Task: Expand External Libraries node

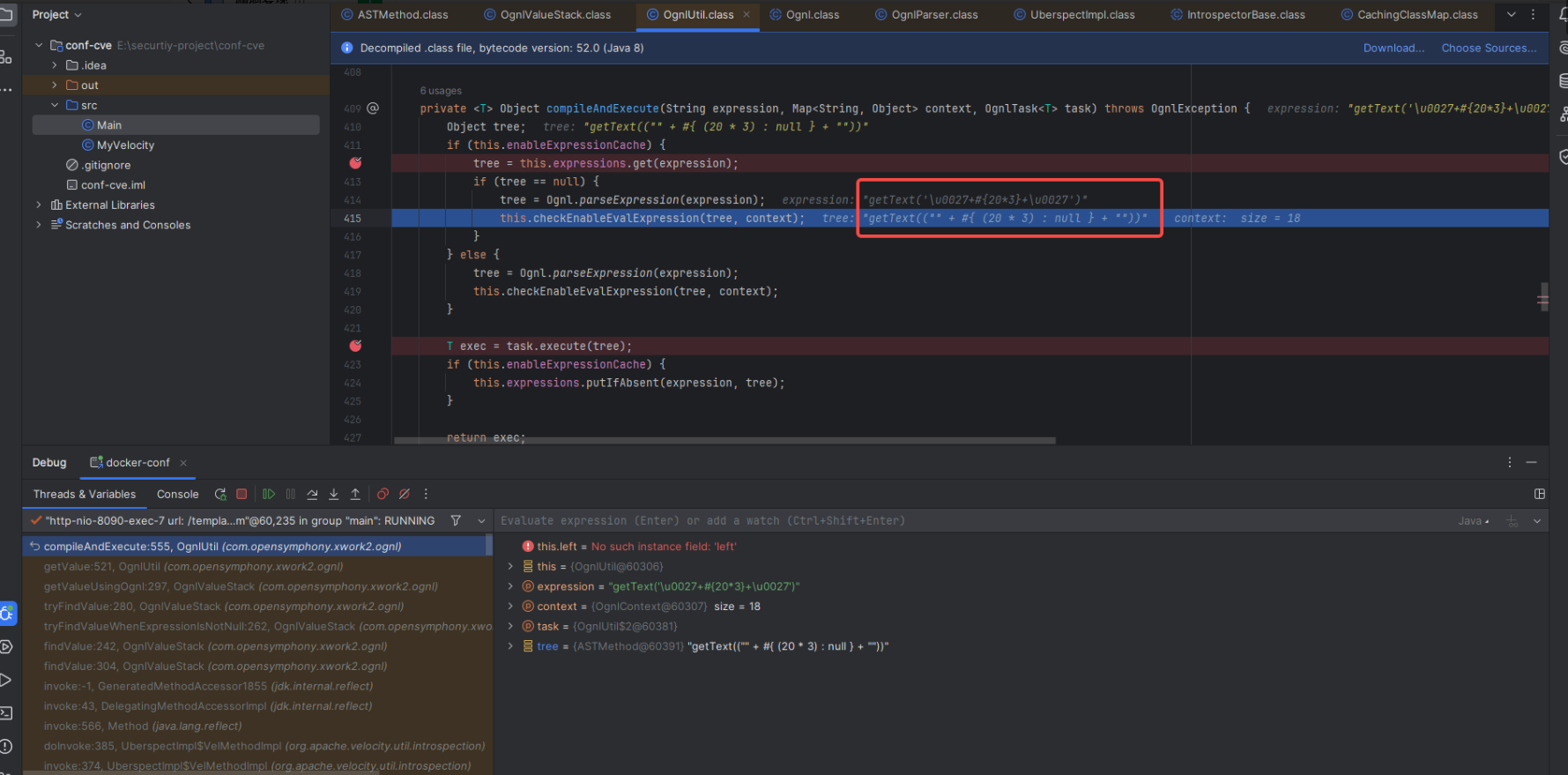Action: (x=39, y=205)
